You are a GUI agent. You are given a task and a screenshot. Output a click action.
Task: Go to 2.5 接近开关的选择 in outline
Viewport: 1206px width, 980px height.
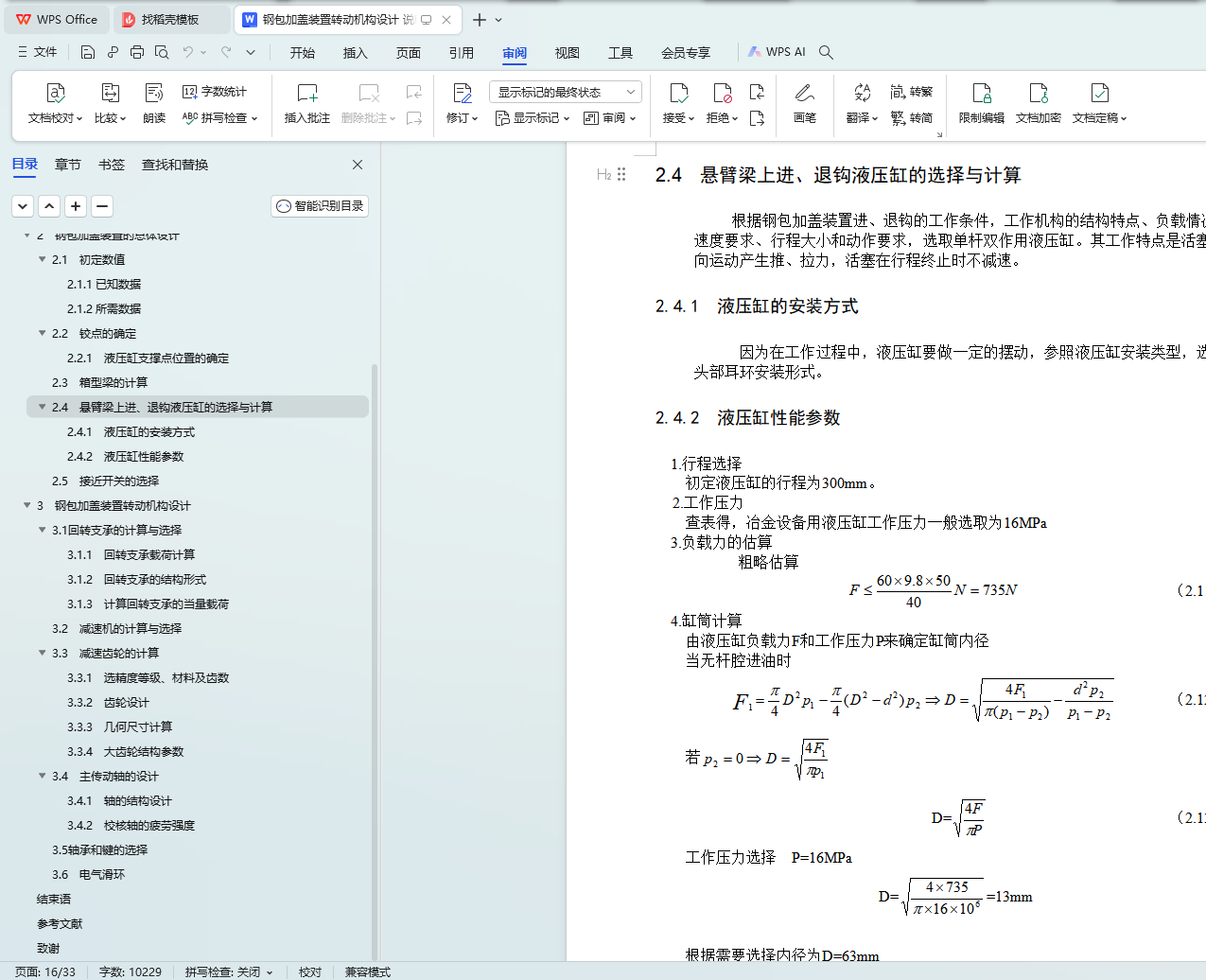coord(105,481)
